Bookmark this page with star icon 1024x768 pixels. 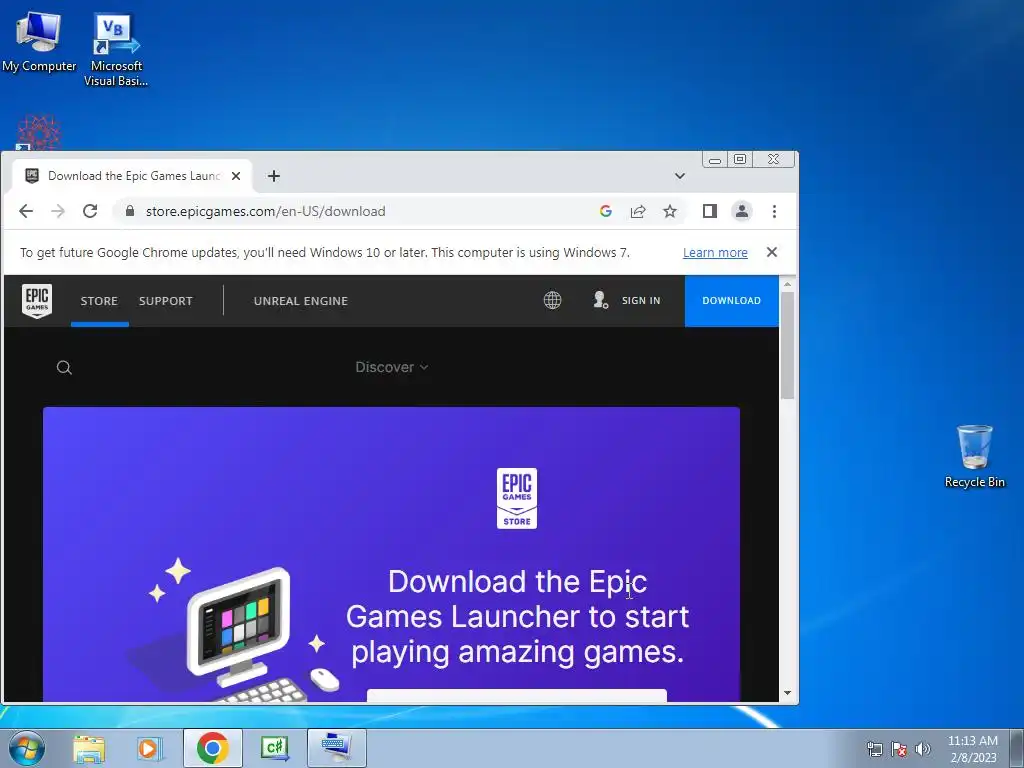point(670,211)
